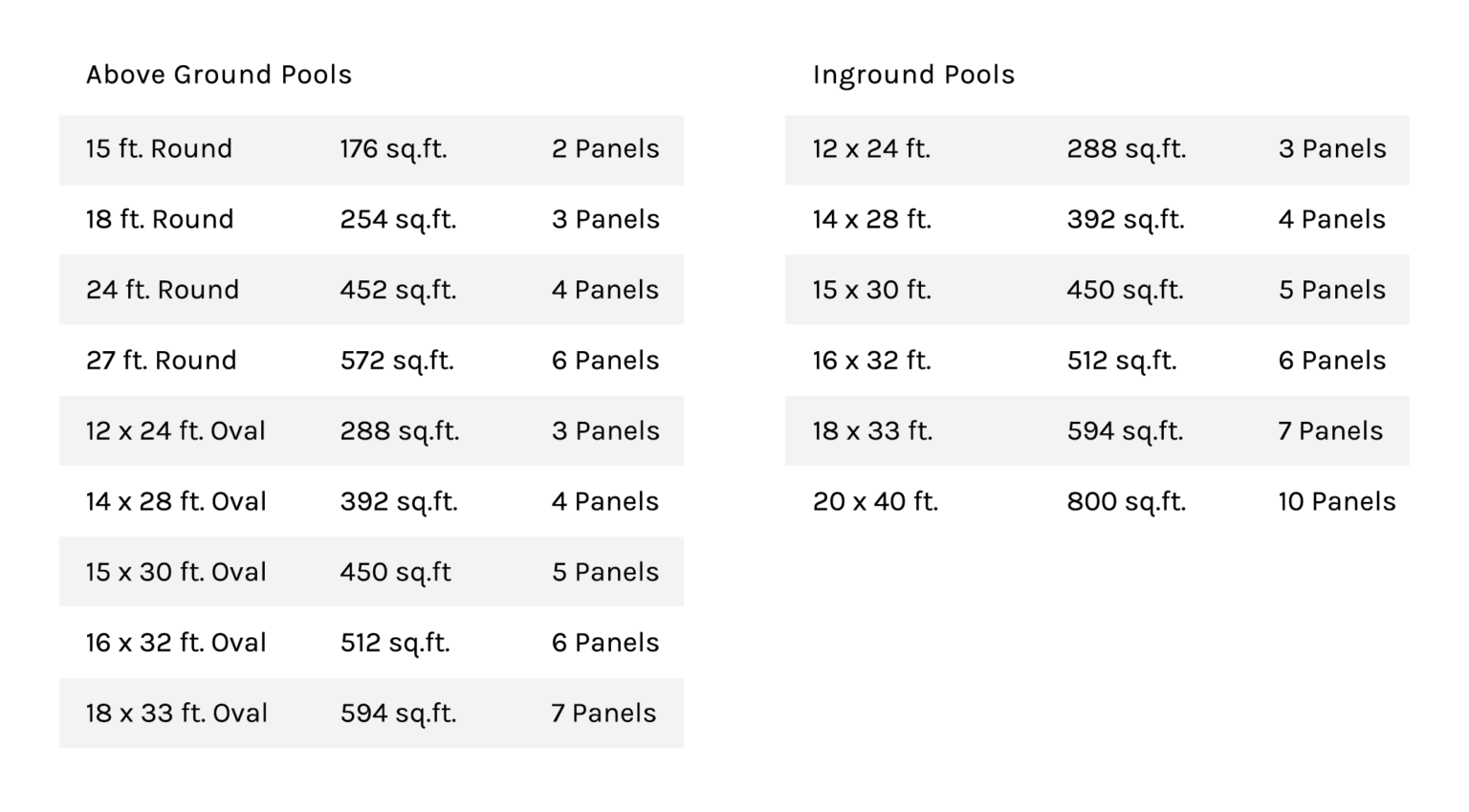Select the 800 sq.ft. area value
The width and height of the screenshot is (1469, 812).
pyautogui.click(x=1126, y=502)
